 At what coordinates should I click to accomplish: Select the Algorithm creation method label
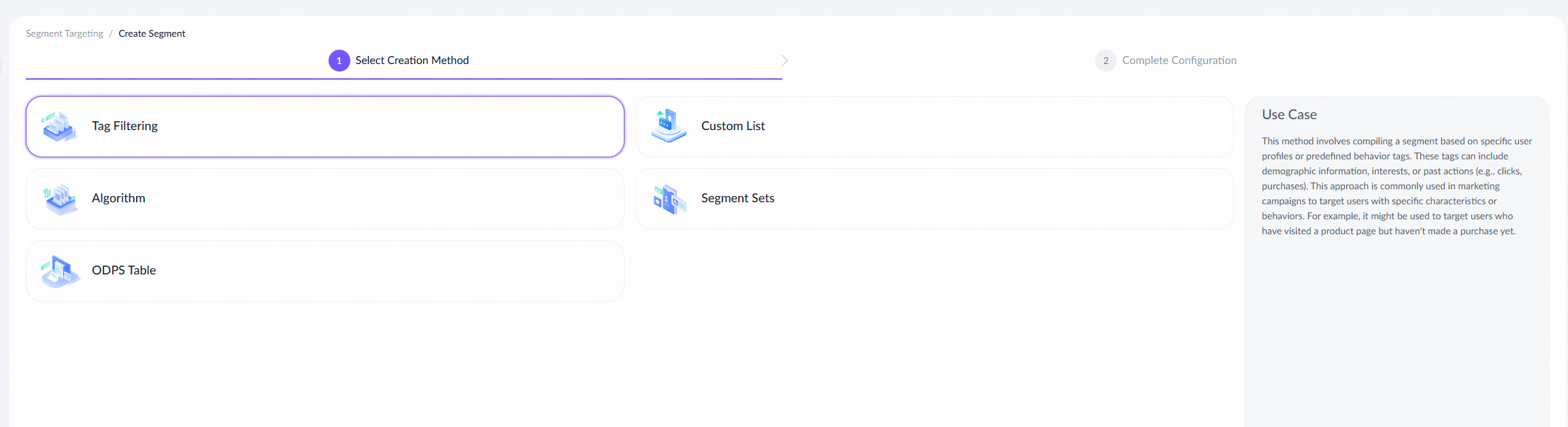click(118, 198)
